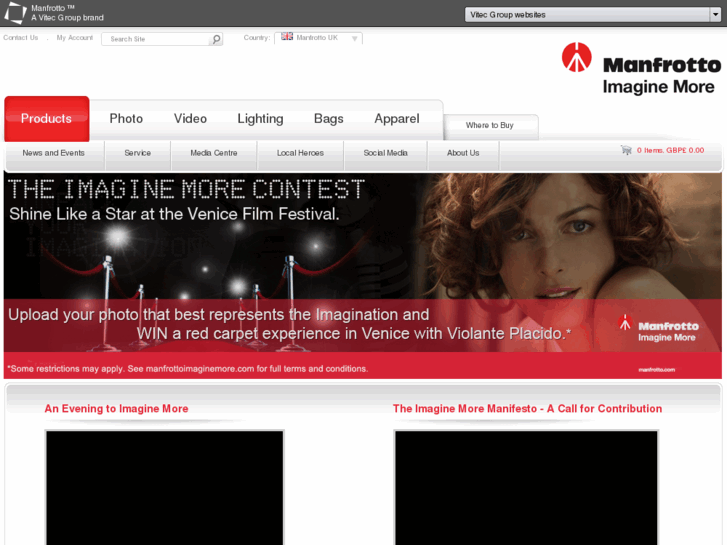The image size is (727, 545).
Task: Open the Lighting tab
Action: [x=260, y=119]
